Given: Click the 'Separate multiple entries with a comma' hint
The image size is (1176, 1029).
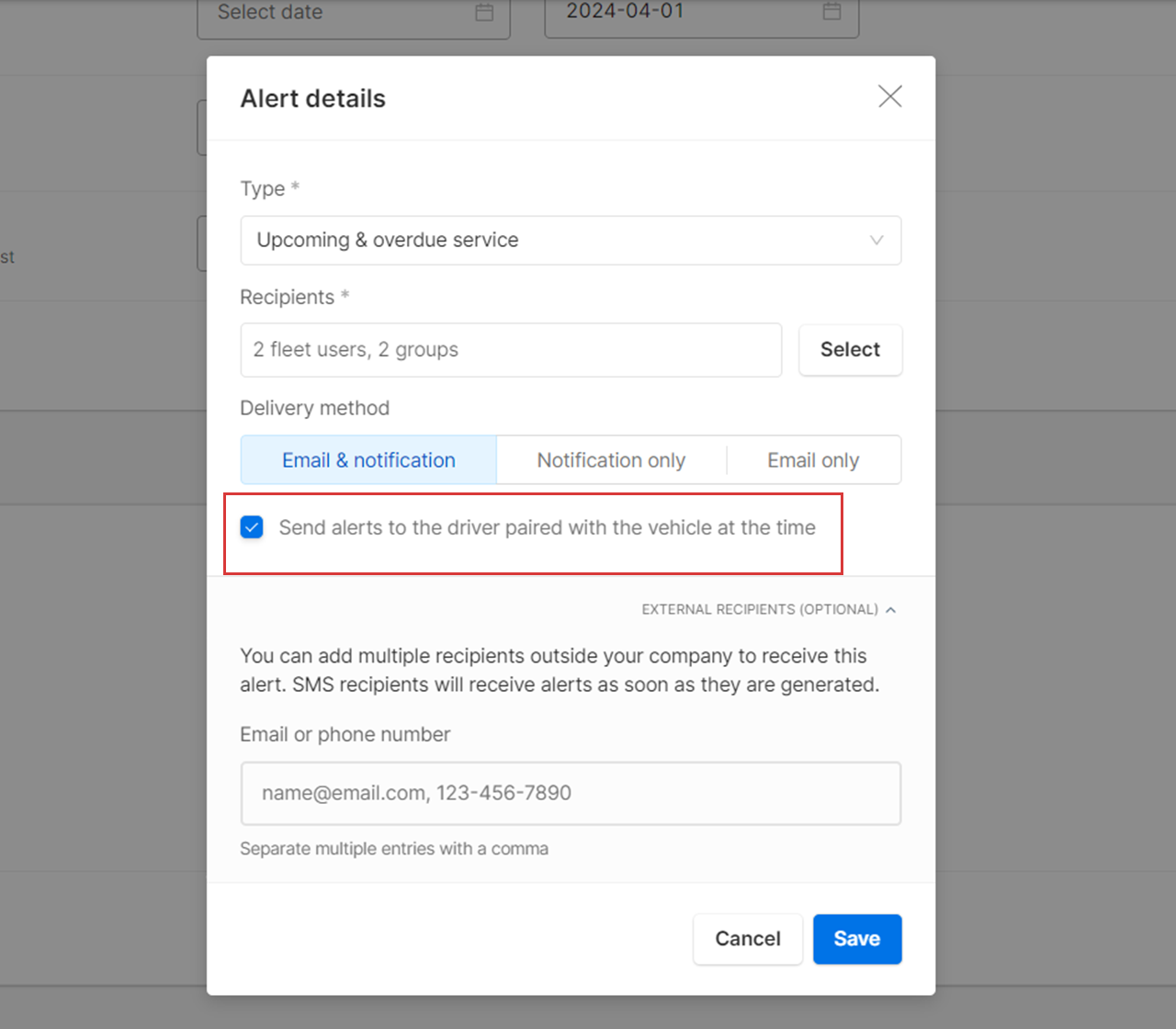Looking at the screenshot, I should [394, 849].
